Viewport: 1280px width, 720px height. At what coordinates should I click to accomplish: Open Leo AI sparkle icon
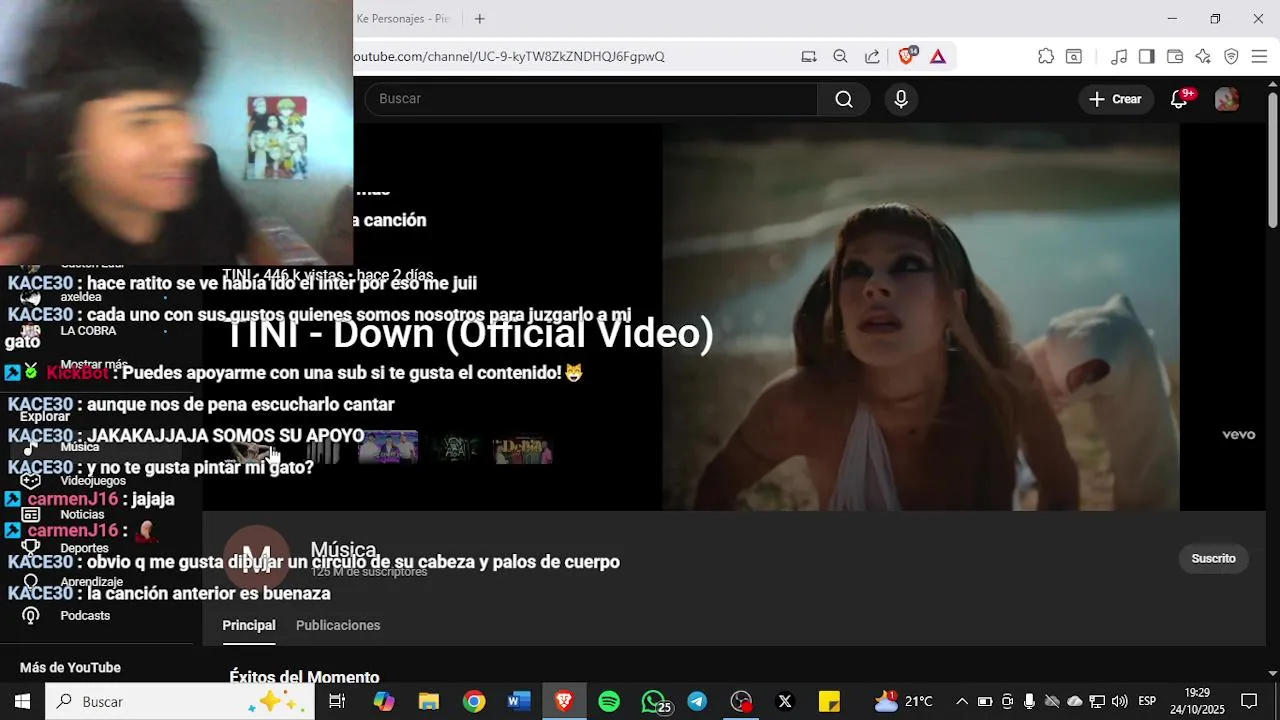(1203, 57)
